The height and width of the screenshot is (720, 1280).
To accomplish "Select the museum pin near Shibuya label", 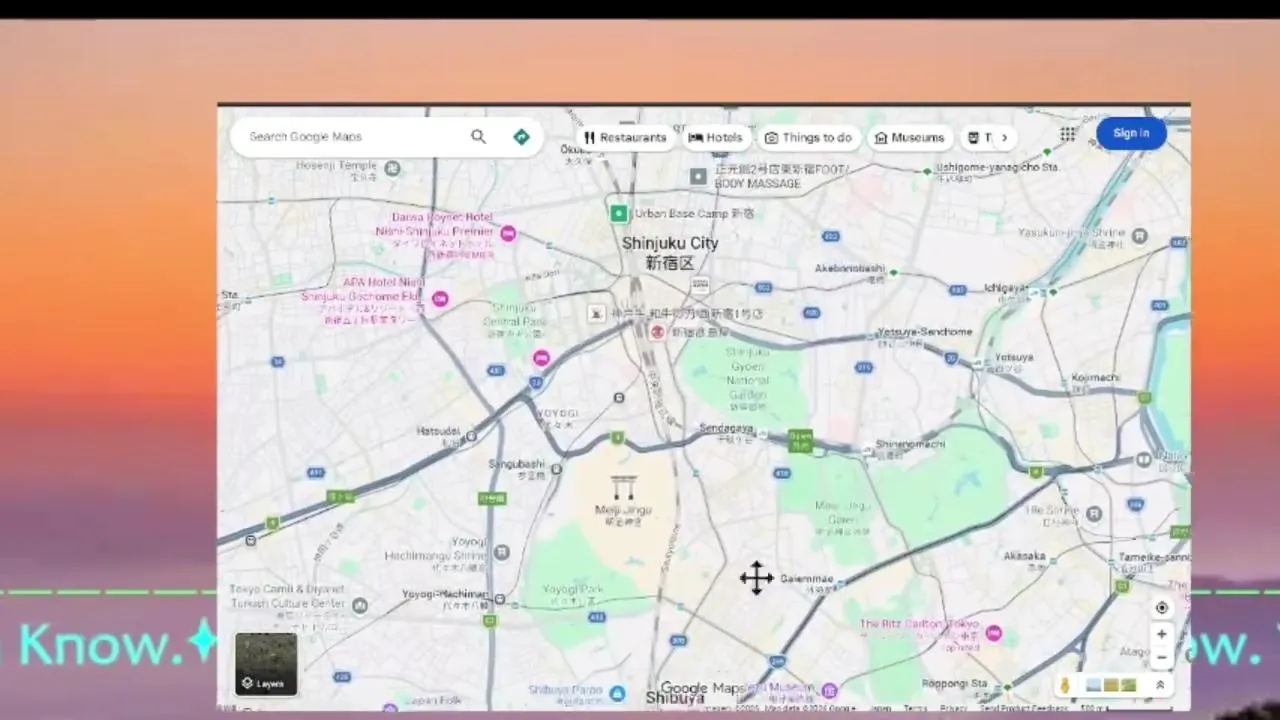I will coord(829,691).
